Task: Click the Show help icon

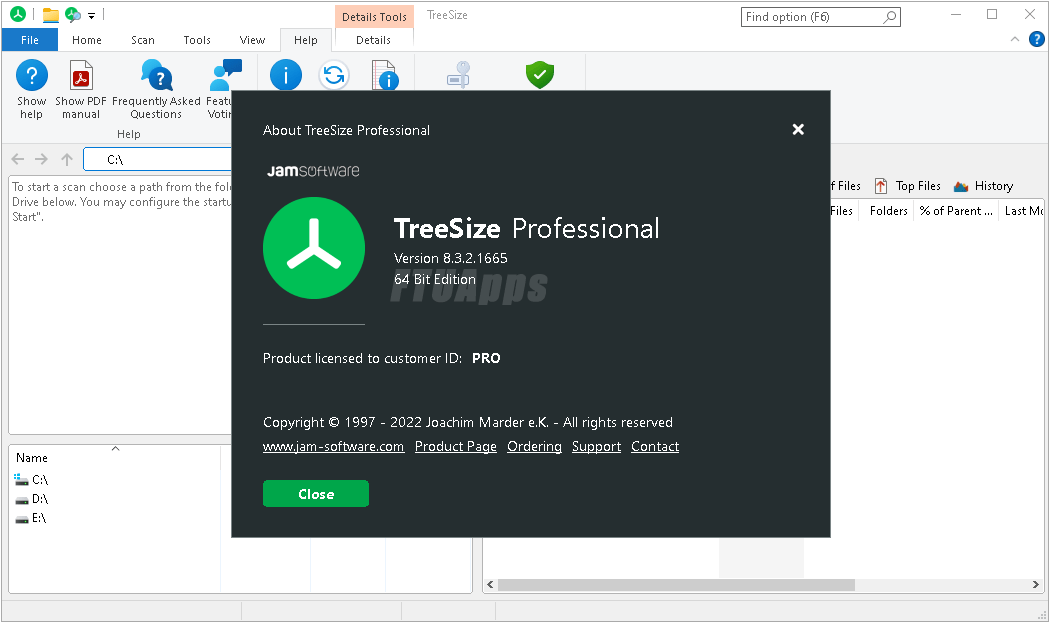Action: (32, 75)
